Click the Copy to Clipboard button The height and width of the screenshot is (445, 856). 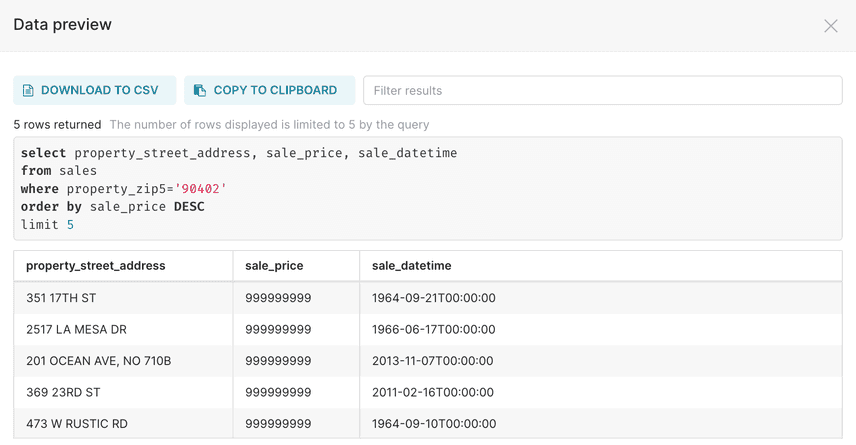[x=270, y=90]
